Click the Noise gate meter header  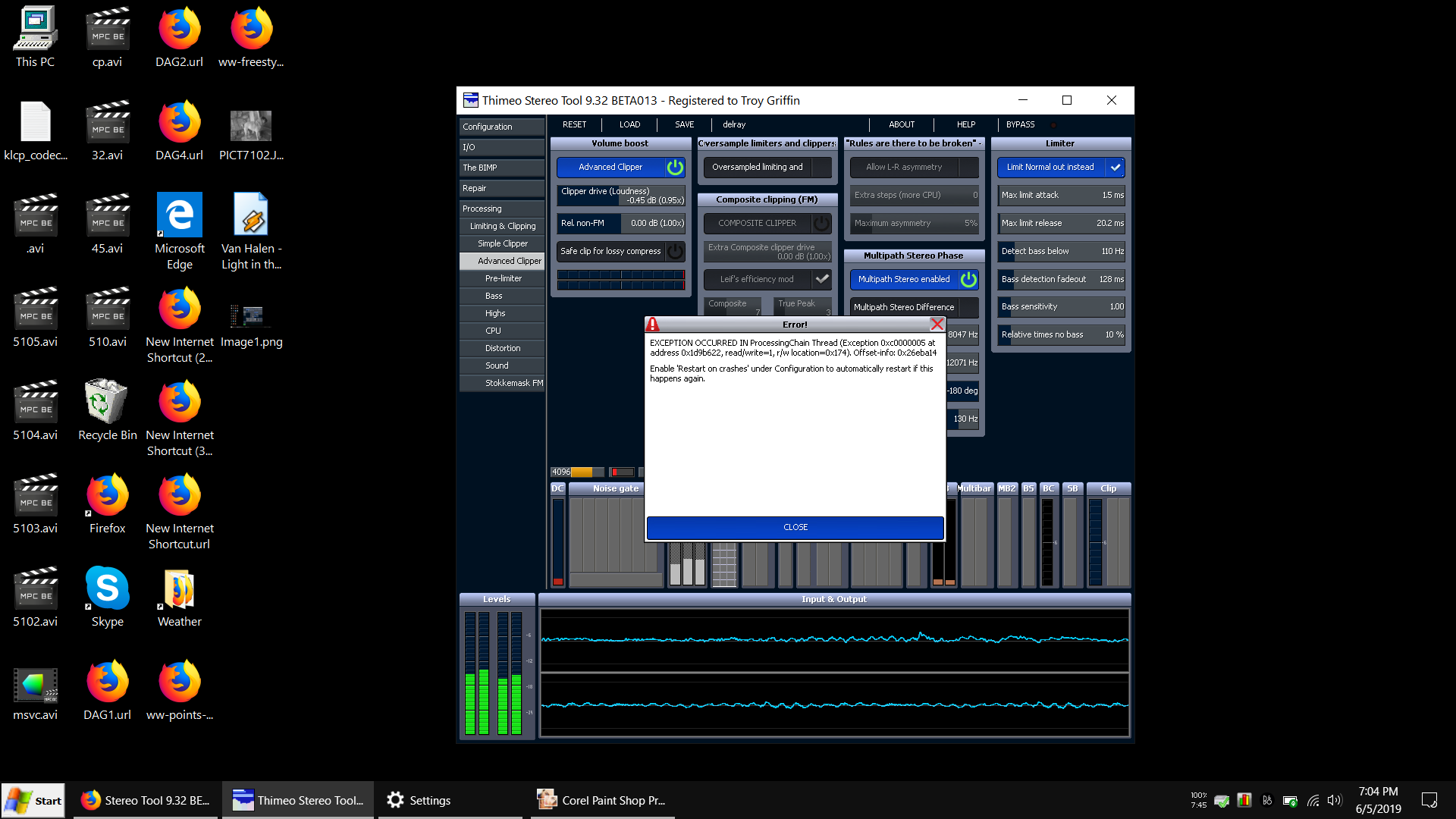[616, 488]
